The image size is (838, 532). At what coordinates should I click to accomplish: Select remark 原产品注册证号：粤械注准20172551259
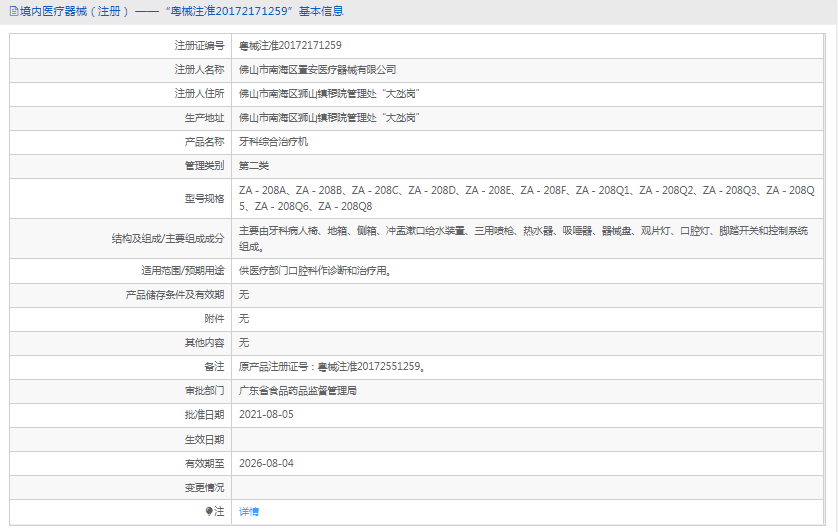[x=332, y=367]
